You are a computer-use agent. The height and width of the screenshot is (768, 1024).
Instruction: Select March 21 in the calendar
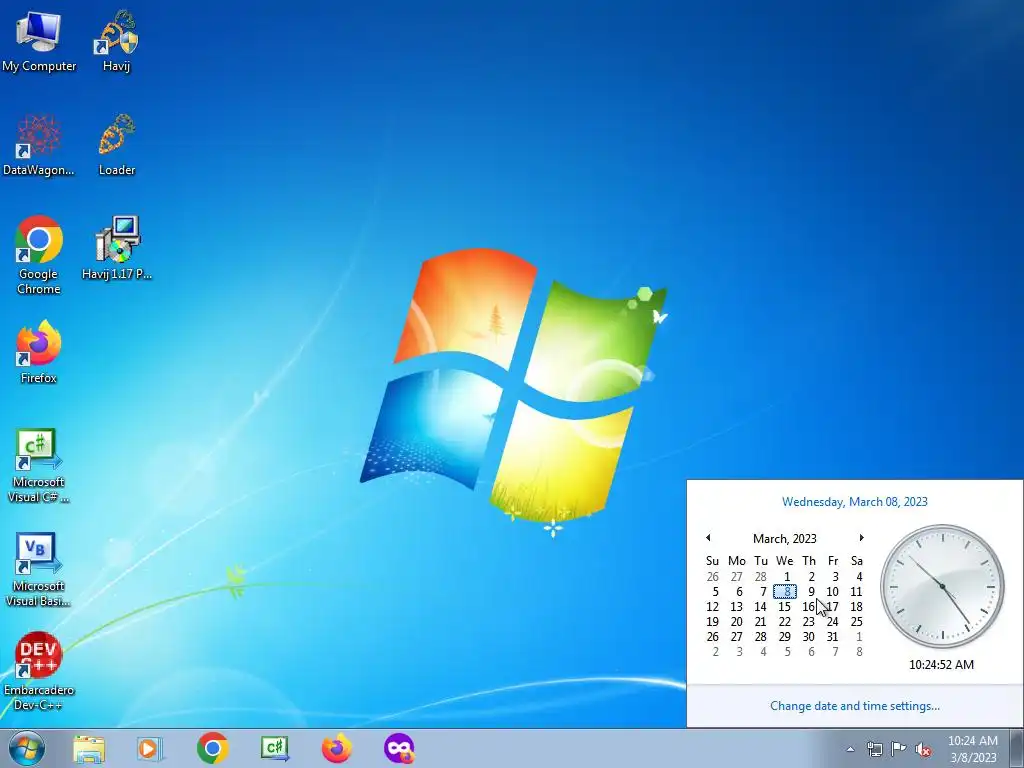coord(760,622)
